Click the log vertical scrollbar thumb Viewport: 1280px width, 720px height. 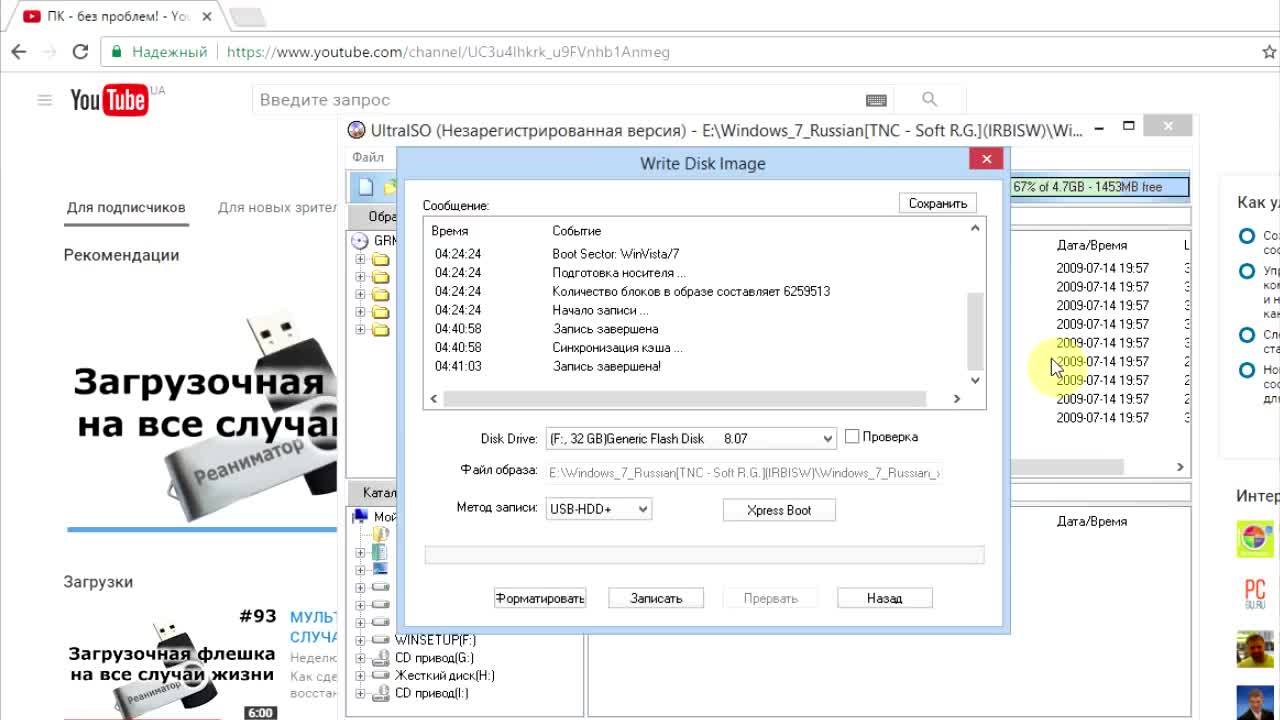[x=975, y=331]
